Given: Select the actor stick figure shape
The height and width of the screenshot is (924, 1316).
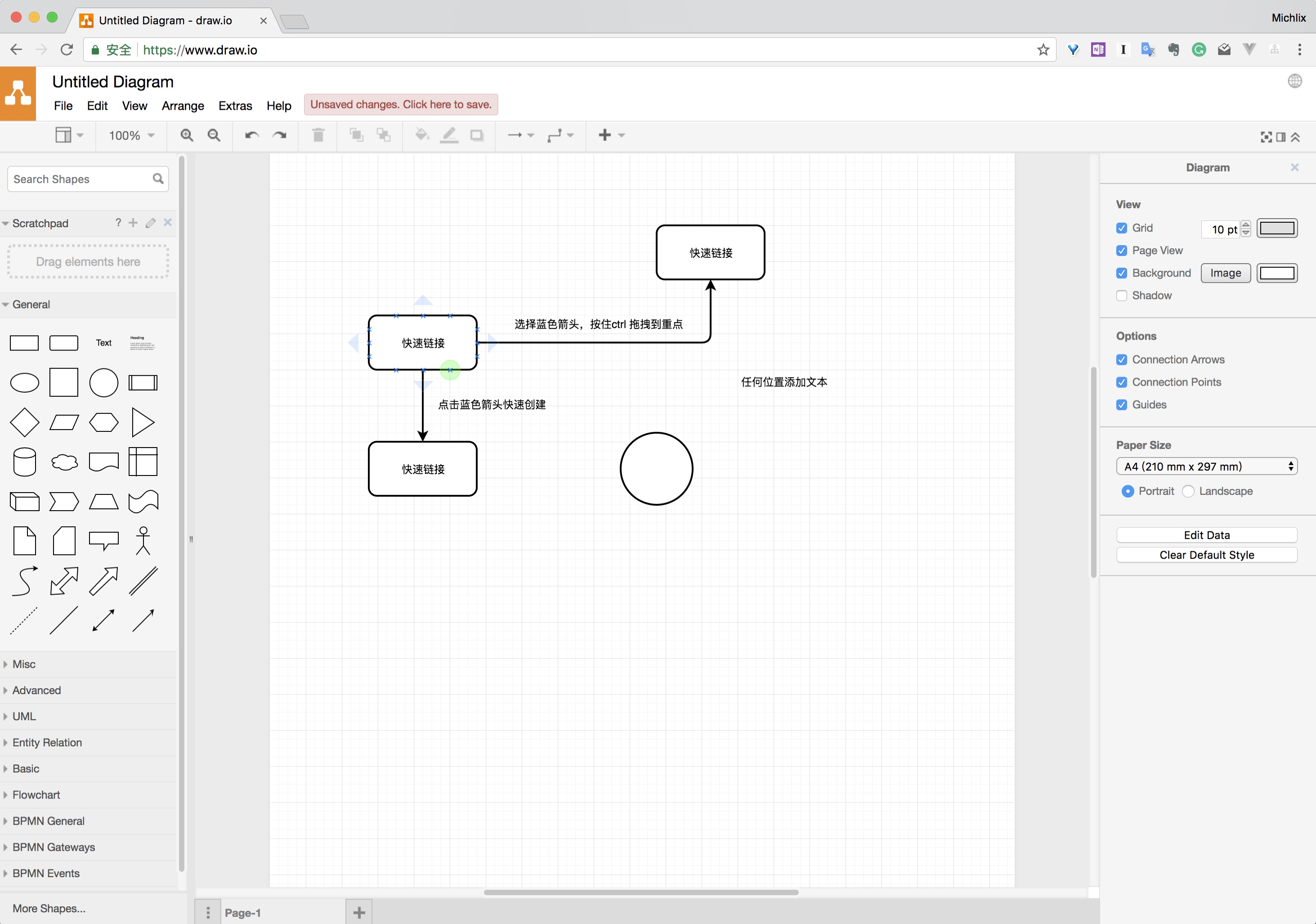Looking at the screenshot, I should 143,541.
